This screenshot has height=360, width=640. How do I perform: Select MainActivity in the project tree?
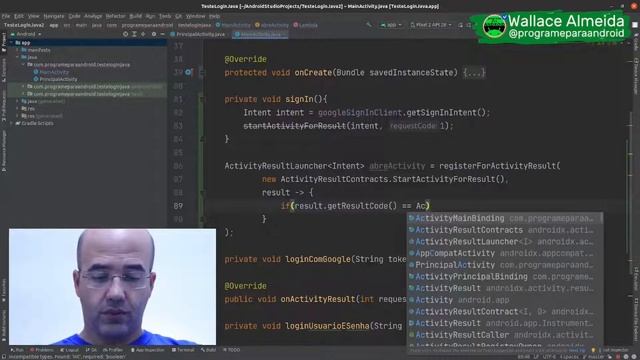(51, 72)
